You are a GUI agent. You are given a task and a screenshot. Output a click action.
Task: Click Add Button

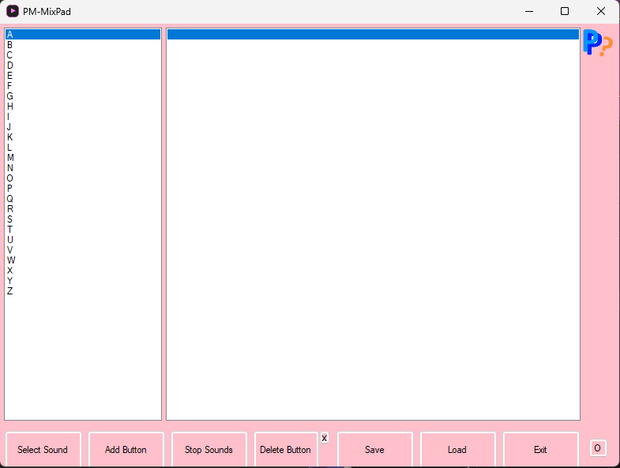pos(126,449)
